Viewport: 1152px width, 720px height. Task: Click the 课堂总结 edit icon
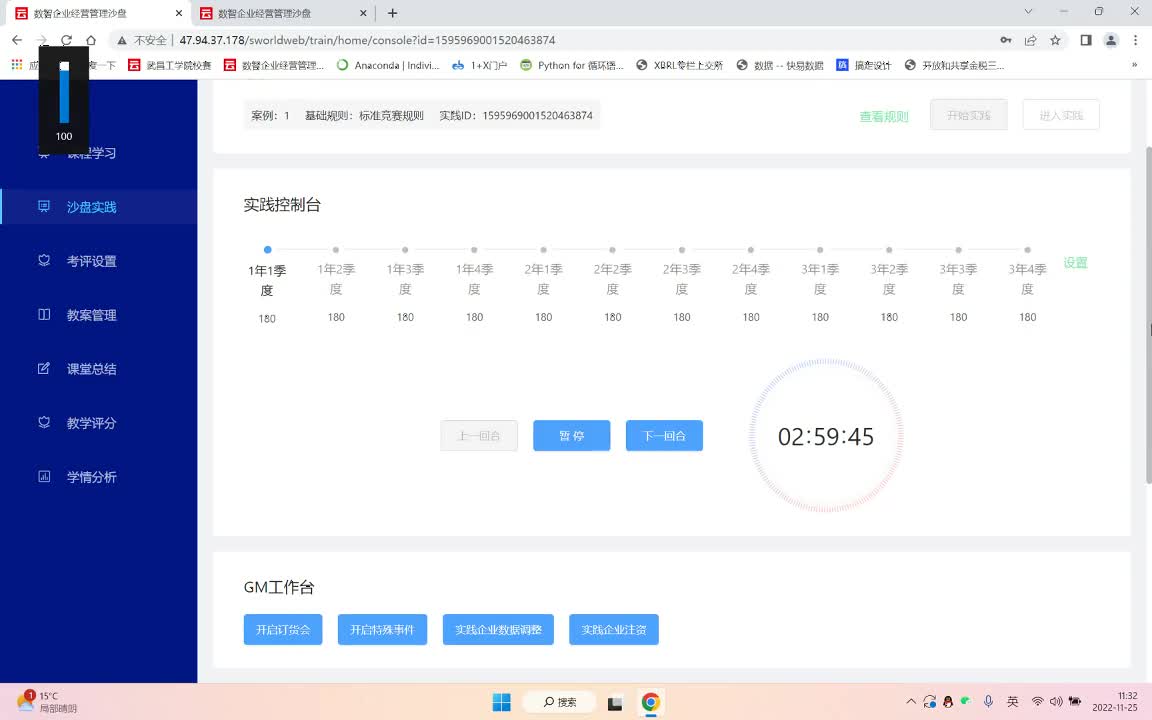tap(44, 368)
